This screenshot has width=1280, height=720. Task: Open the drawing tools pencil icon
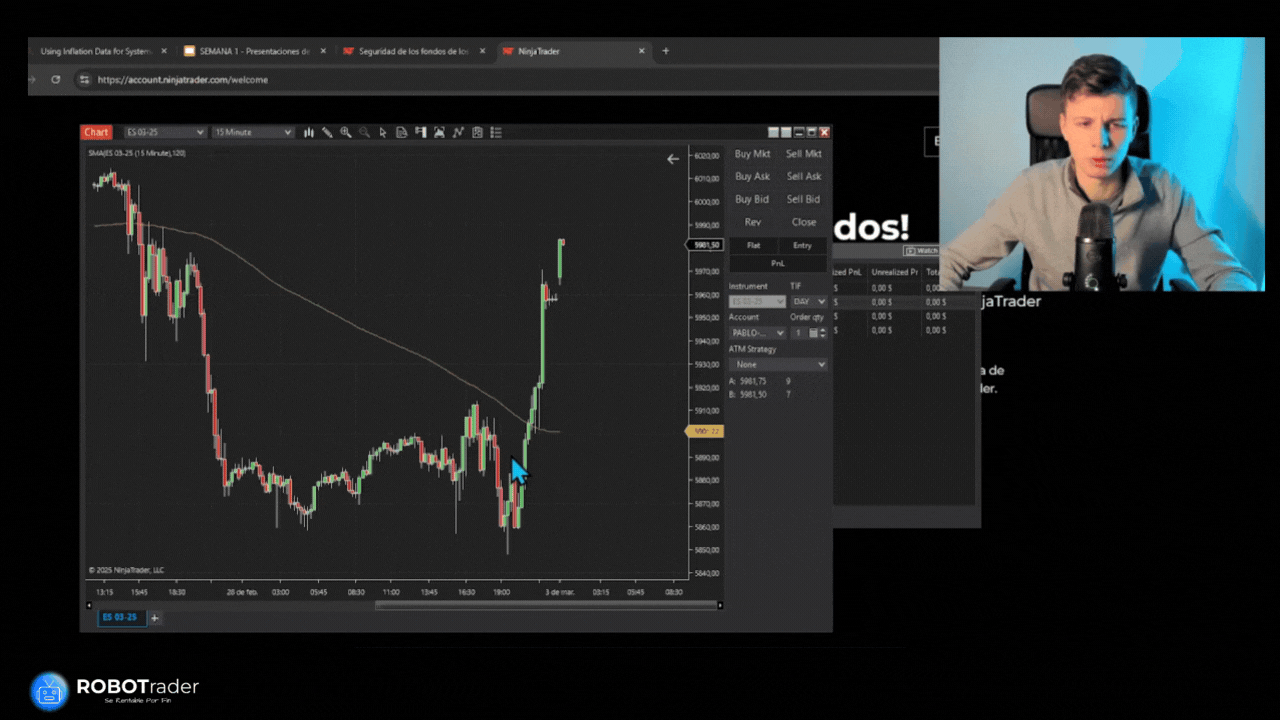pyautogui.click(x=327, y=132)
